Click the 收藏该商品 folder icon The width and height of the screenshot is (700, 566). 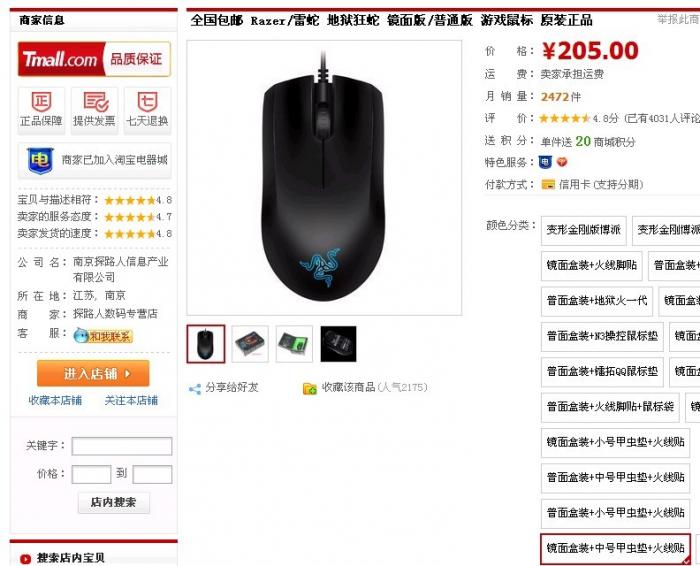(x=309, y=388)
